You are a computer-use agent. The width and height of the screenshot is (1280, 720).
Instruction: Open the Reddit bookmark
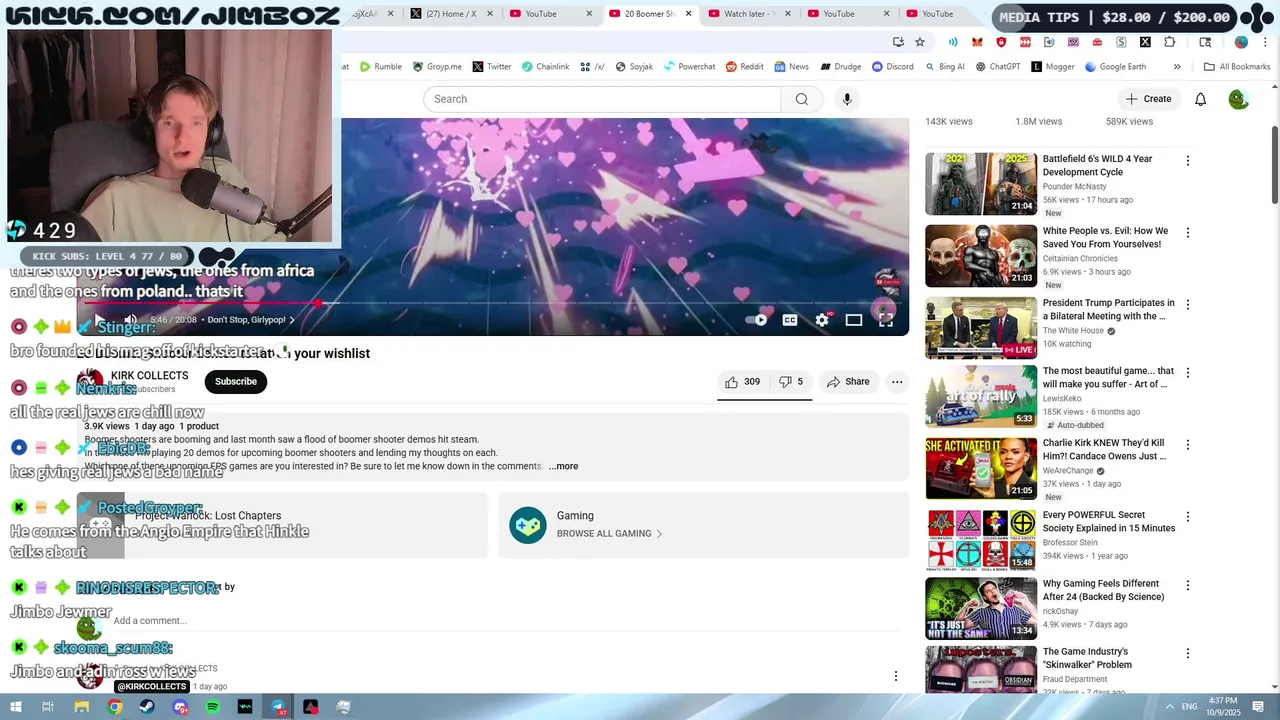745,67
